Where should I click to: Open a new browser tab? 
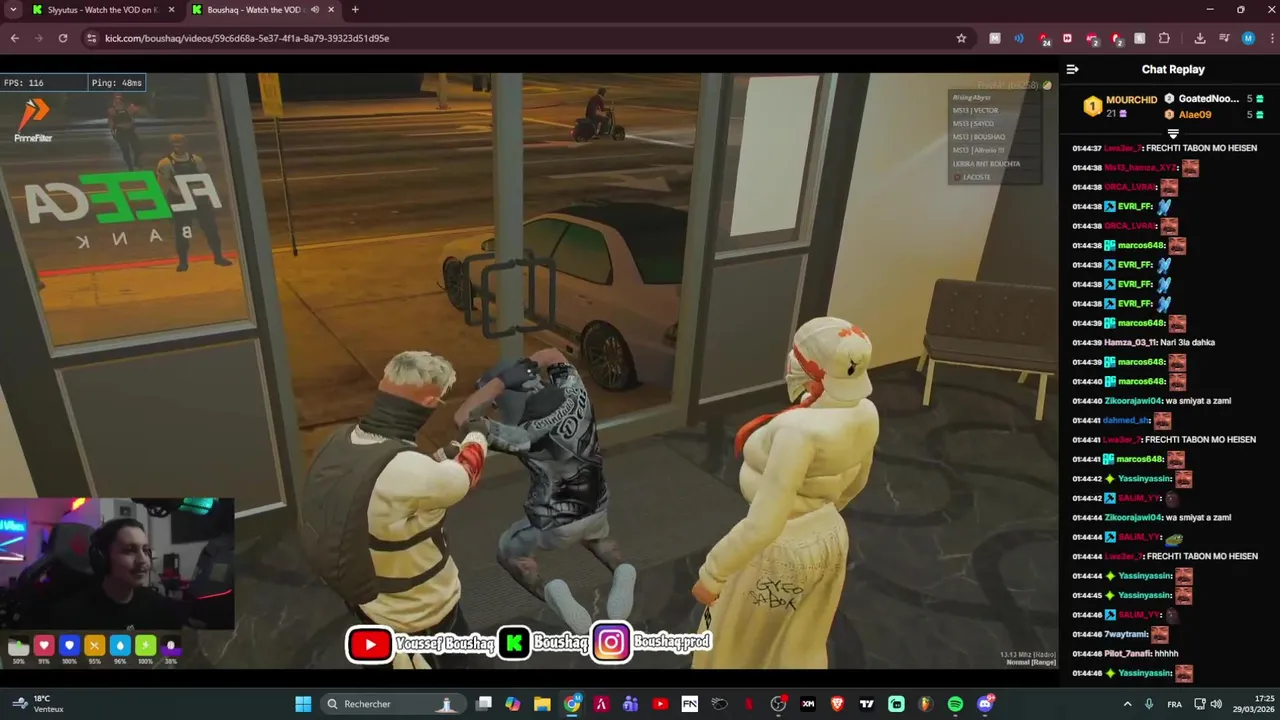[x=355, y=10]
